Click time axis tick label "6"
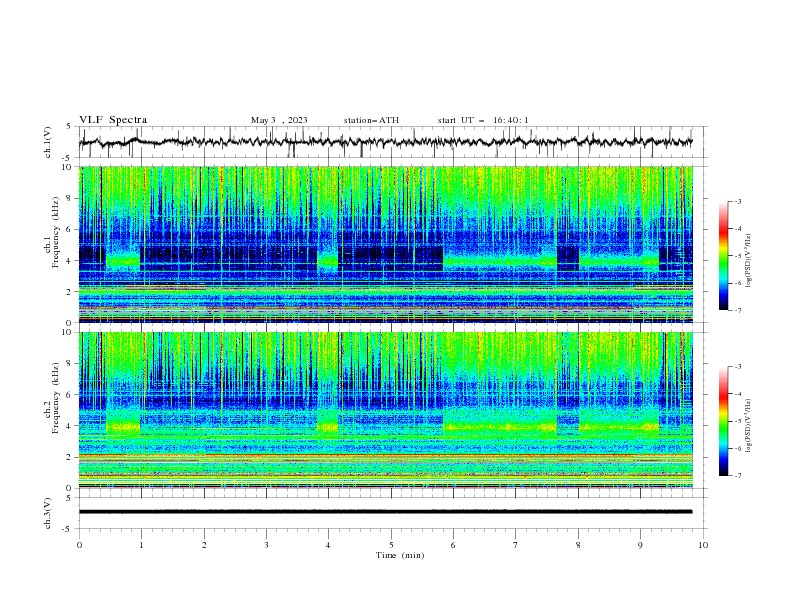 (x=453, y=545)
